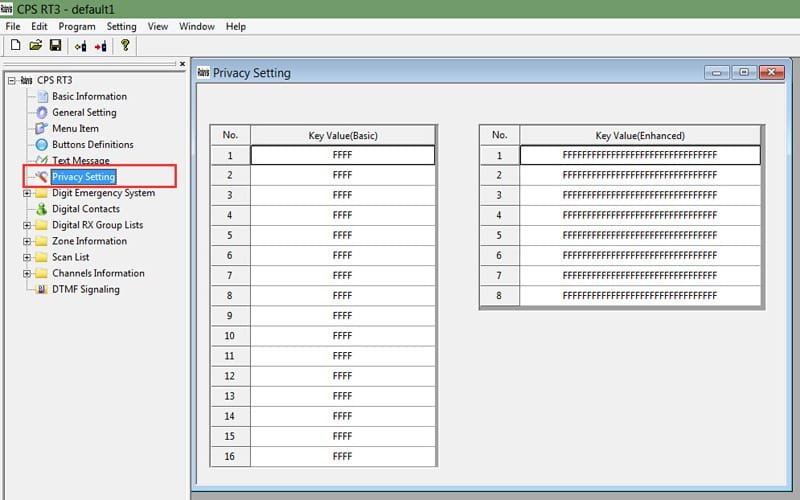800x500 pixels.
Task: Click the Key Value(Basic) column header
Action: [x=343, y=136]
